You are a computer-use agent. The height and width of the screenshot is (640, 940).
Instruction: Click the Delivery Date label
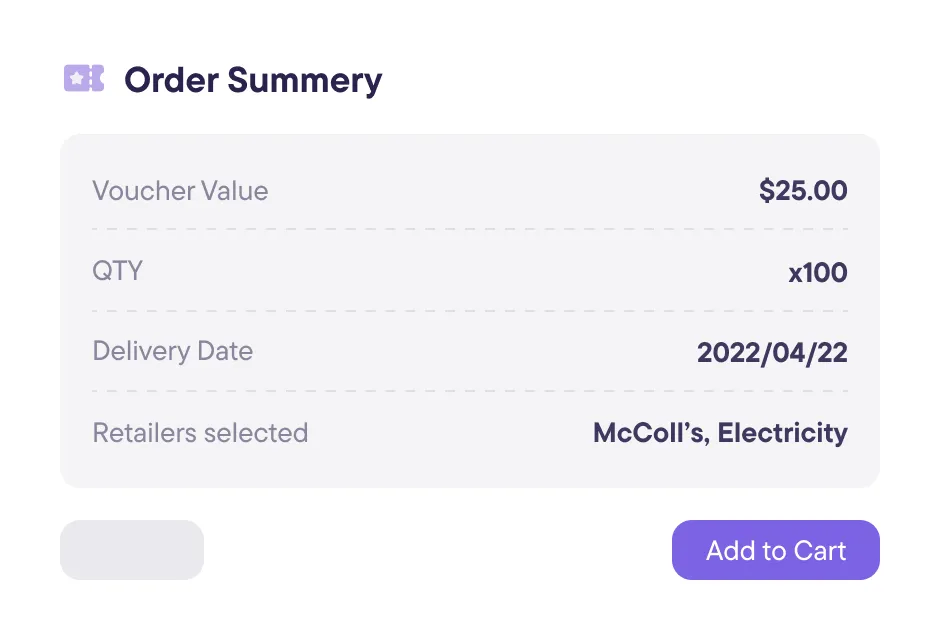[x=173, y=351]
